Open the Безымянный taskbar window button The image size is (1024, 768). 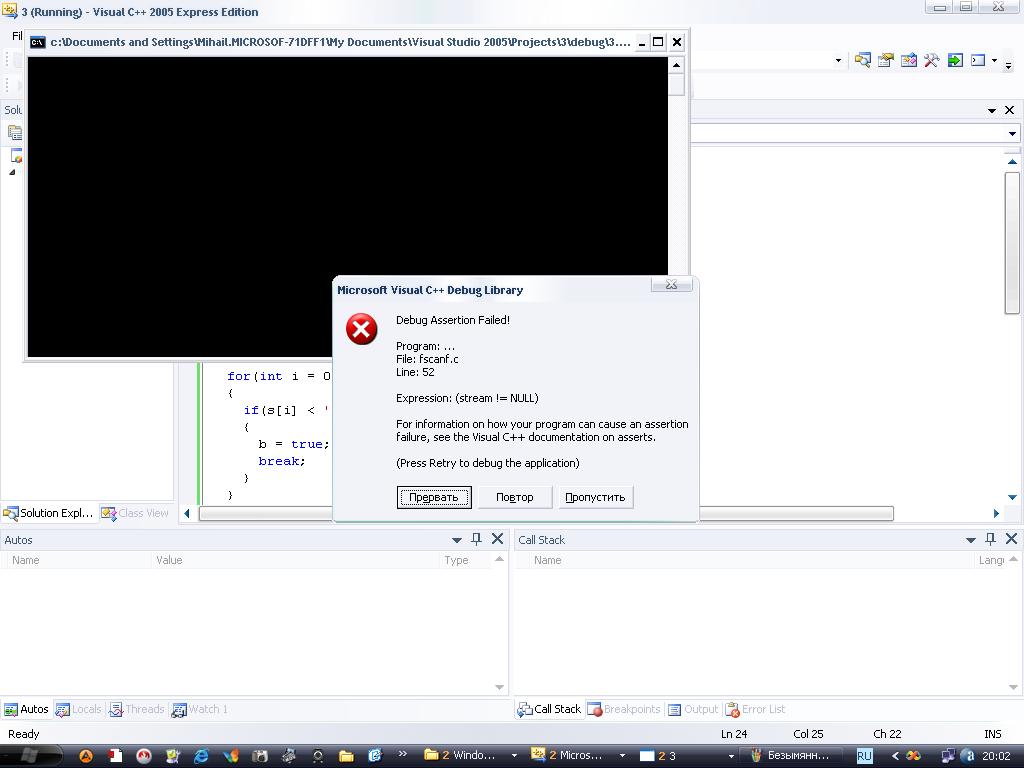(791, 756)
